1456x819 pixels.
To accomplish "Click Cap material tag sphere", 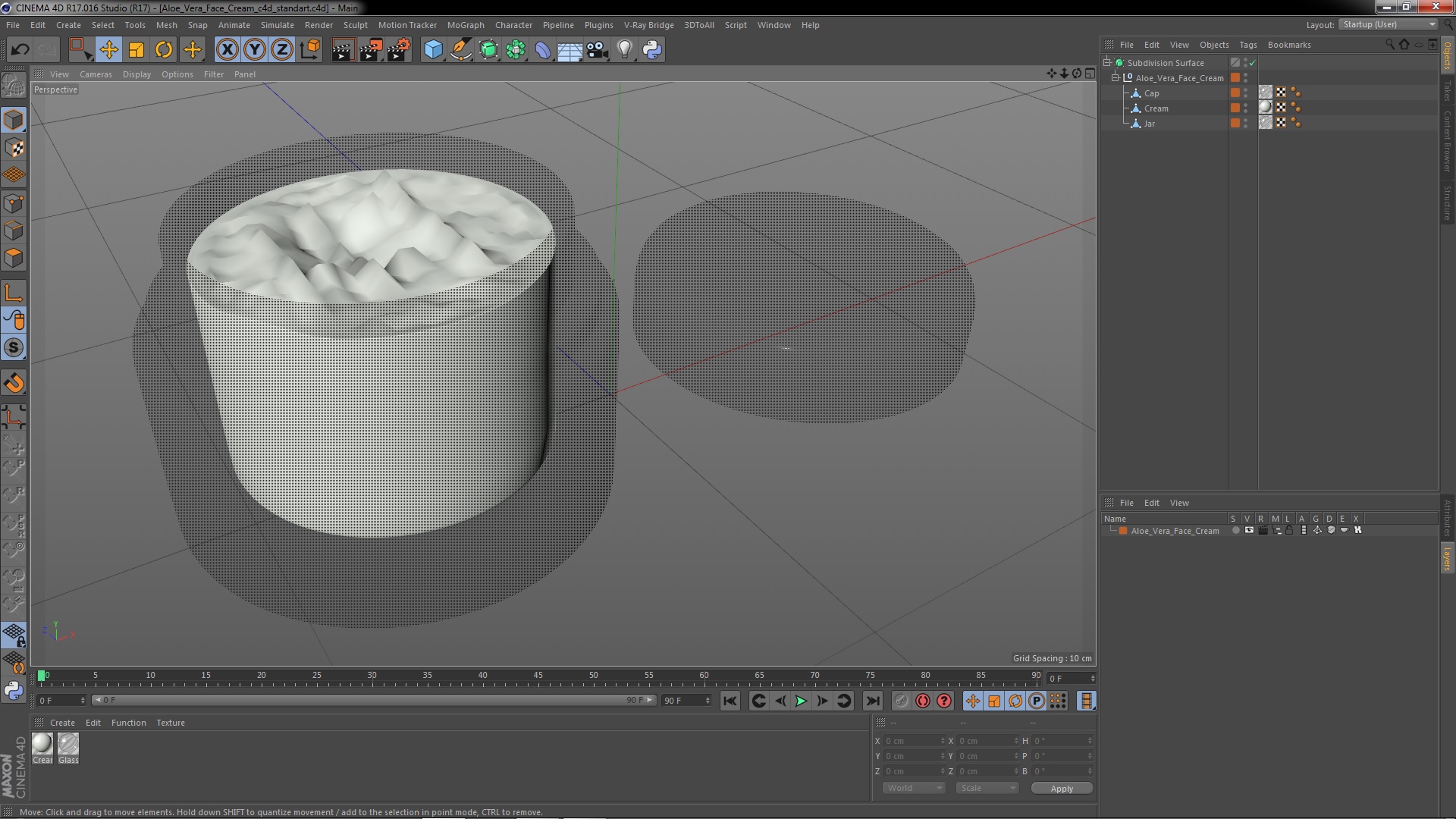I will click(x=1266, y=93).
